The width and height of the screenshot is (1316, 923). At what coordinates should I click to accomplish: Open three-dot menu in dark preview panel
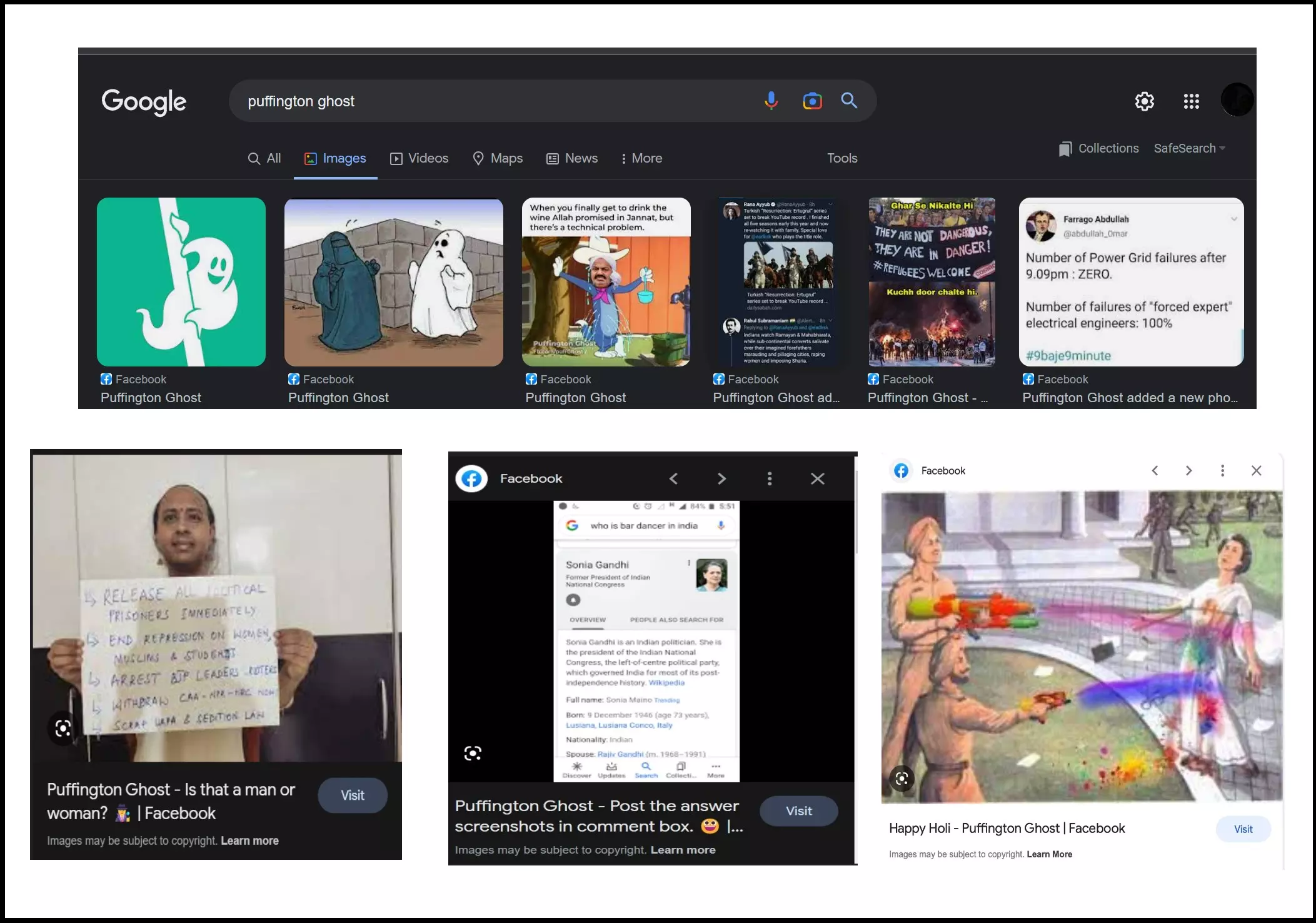click(x=770, y=479)
